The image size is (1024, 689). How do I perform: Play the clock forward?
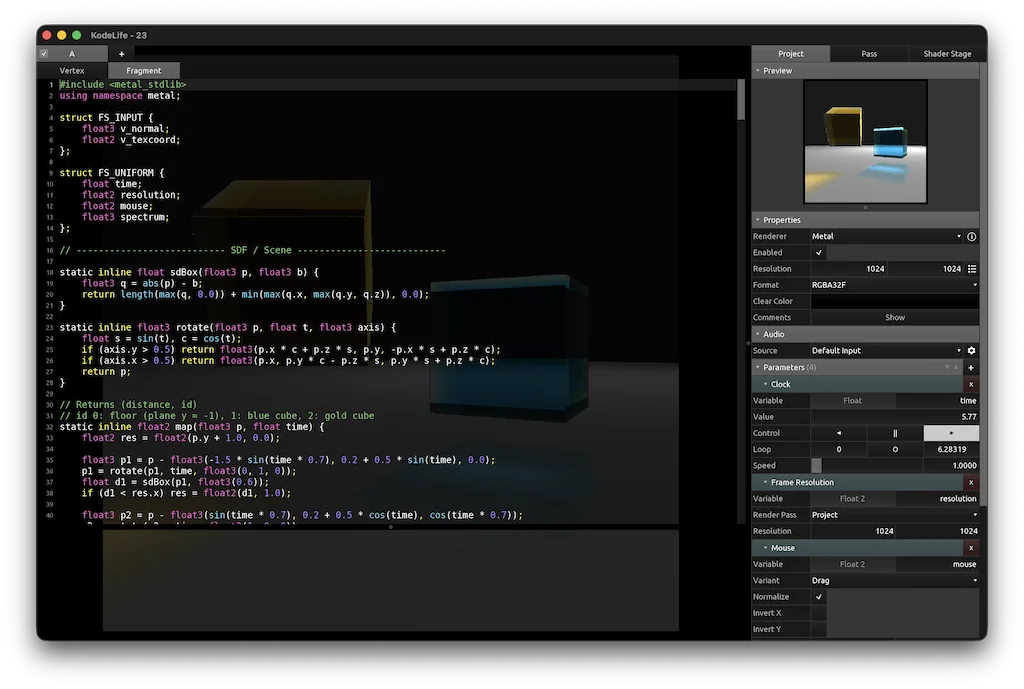[951, 433]
